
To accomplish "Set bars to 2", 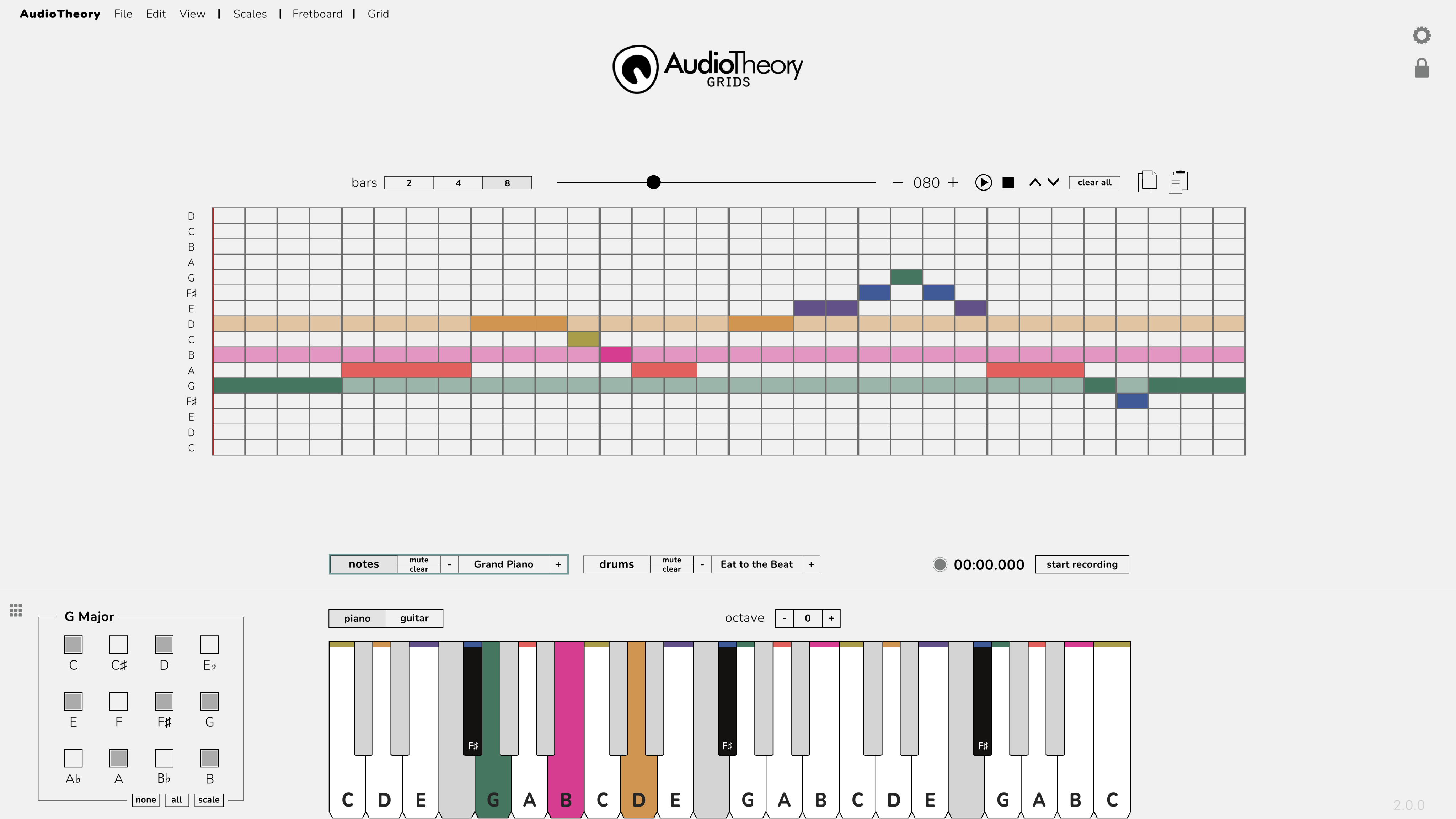I will point(409,183).
